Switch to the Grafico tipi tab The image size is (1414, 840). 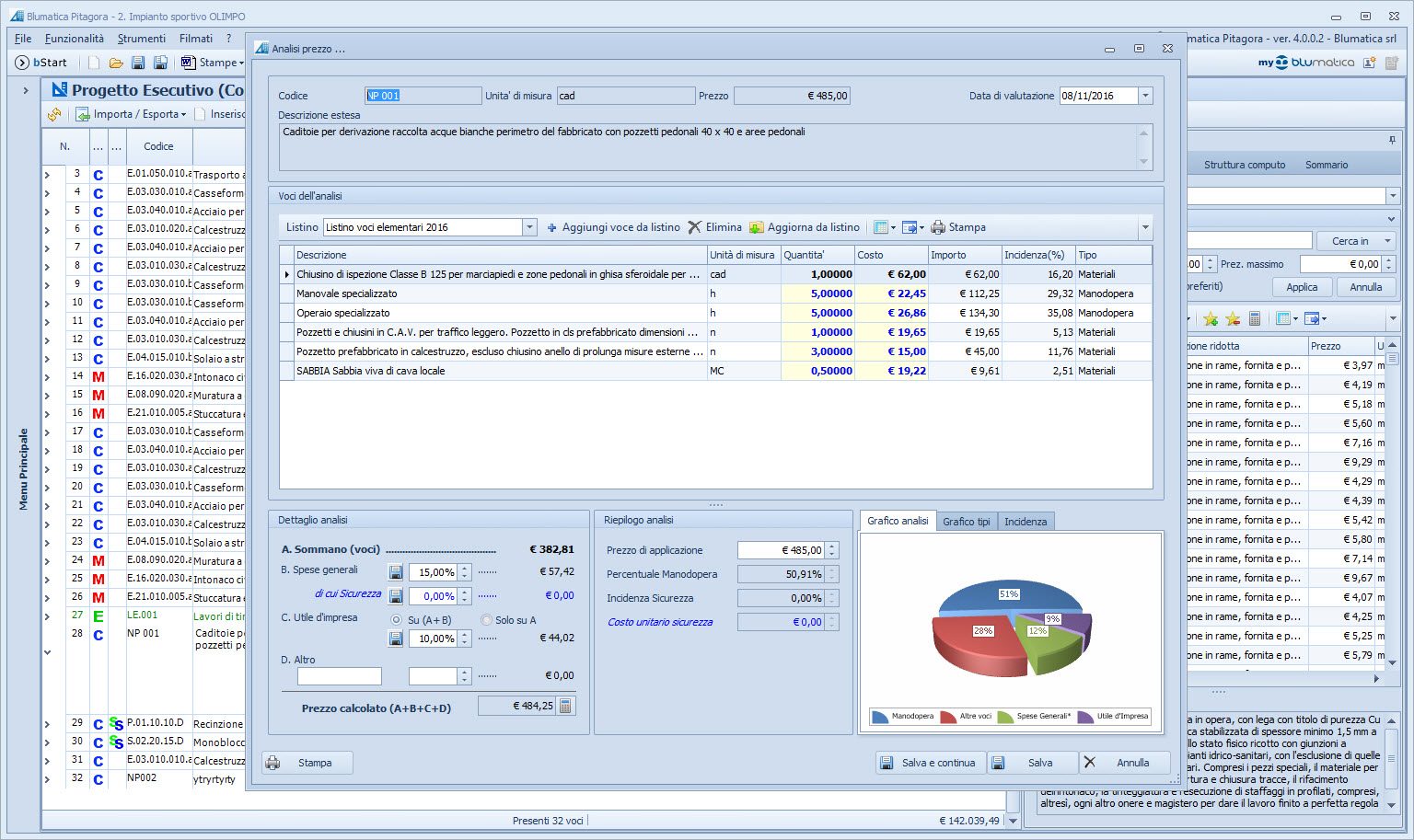[x=966, y=522]
